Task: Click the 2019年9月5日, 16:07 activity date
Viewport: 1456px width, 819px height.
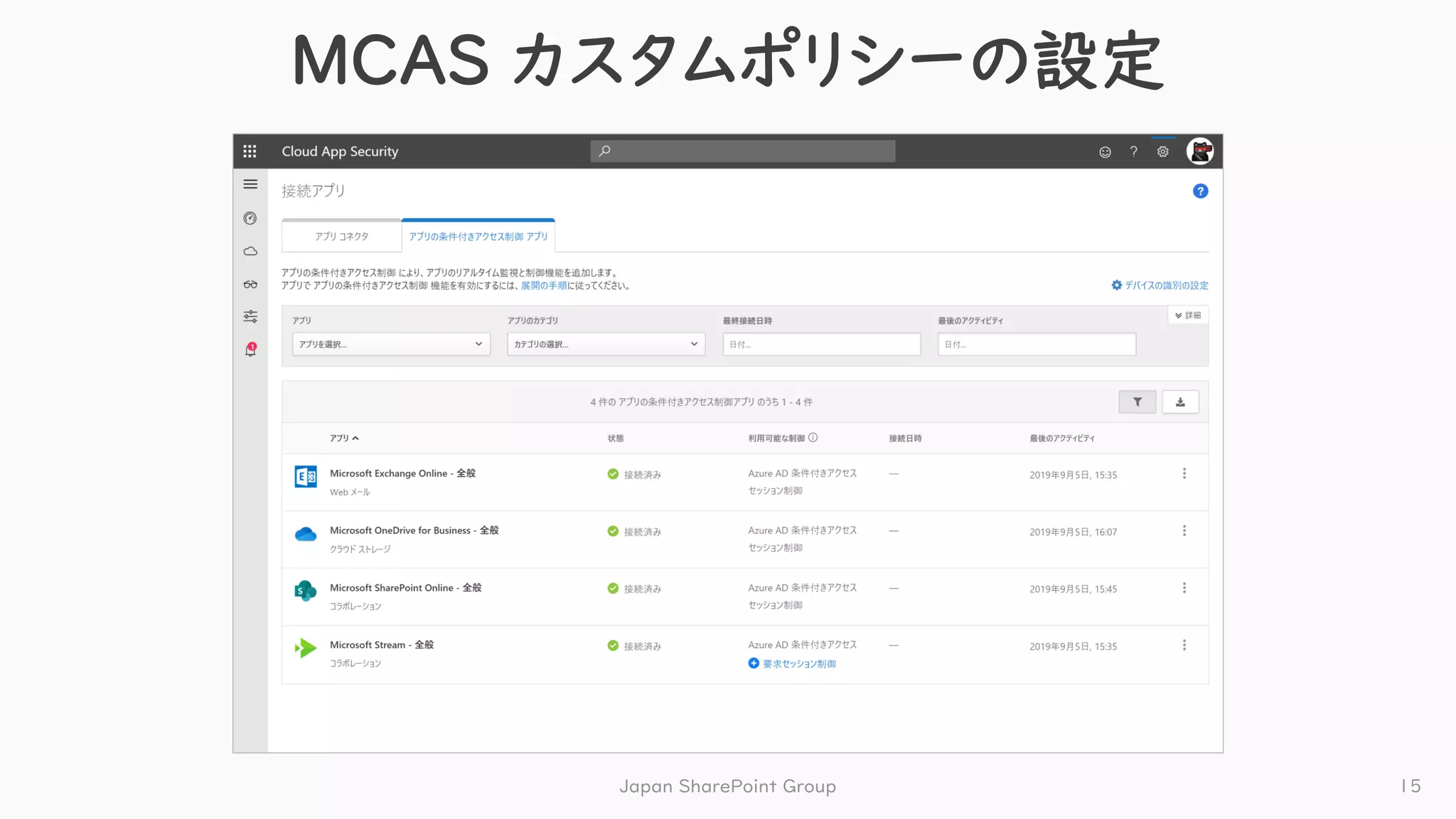Action: coord(1073,532)
